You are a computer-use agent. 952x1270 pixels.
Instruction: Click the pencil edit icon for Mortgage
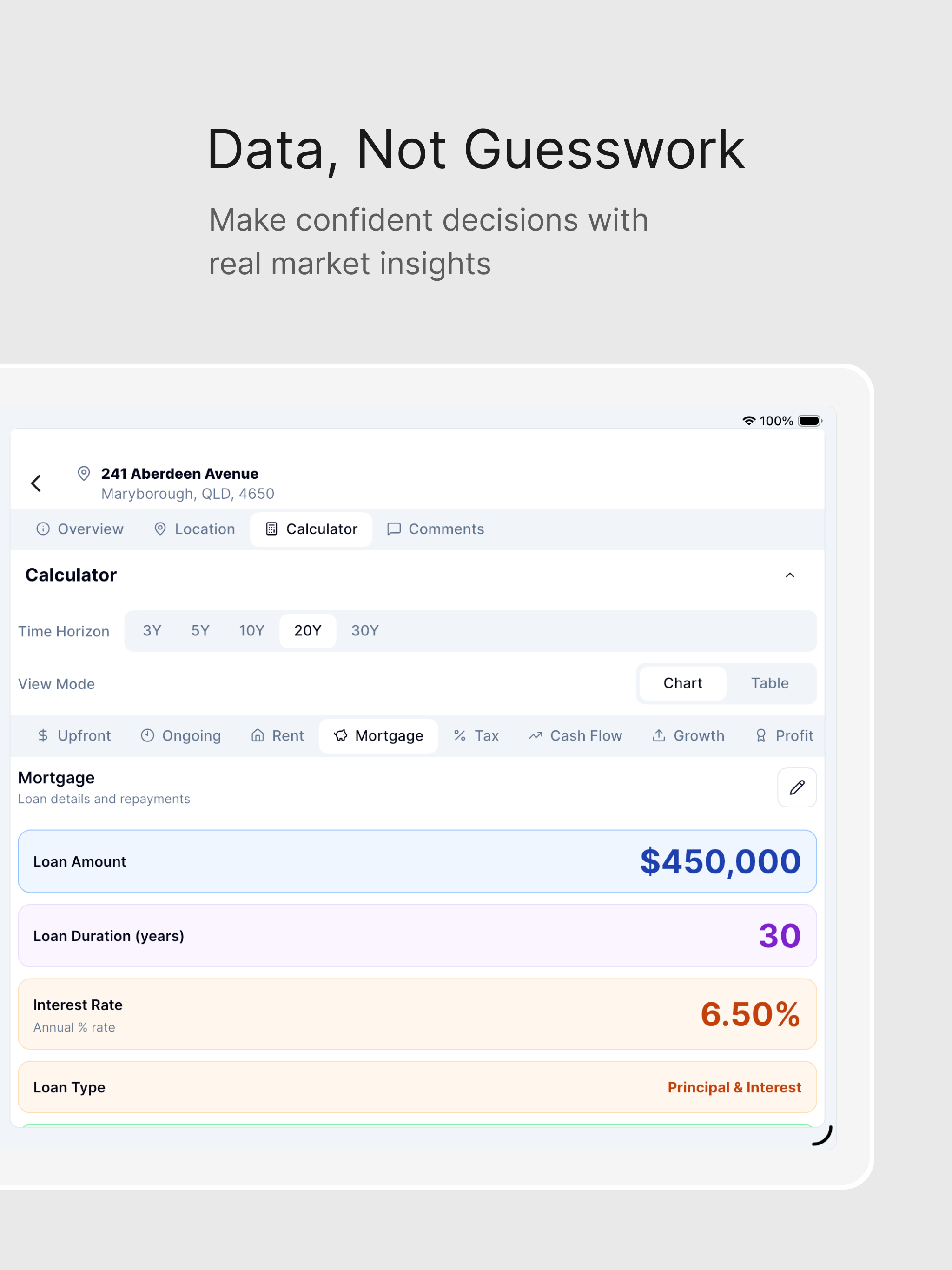tap(797, 788)
